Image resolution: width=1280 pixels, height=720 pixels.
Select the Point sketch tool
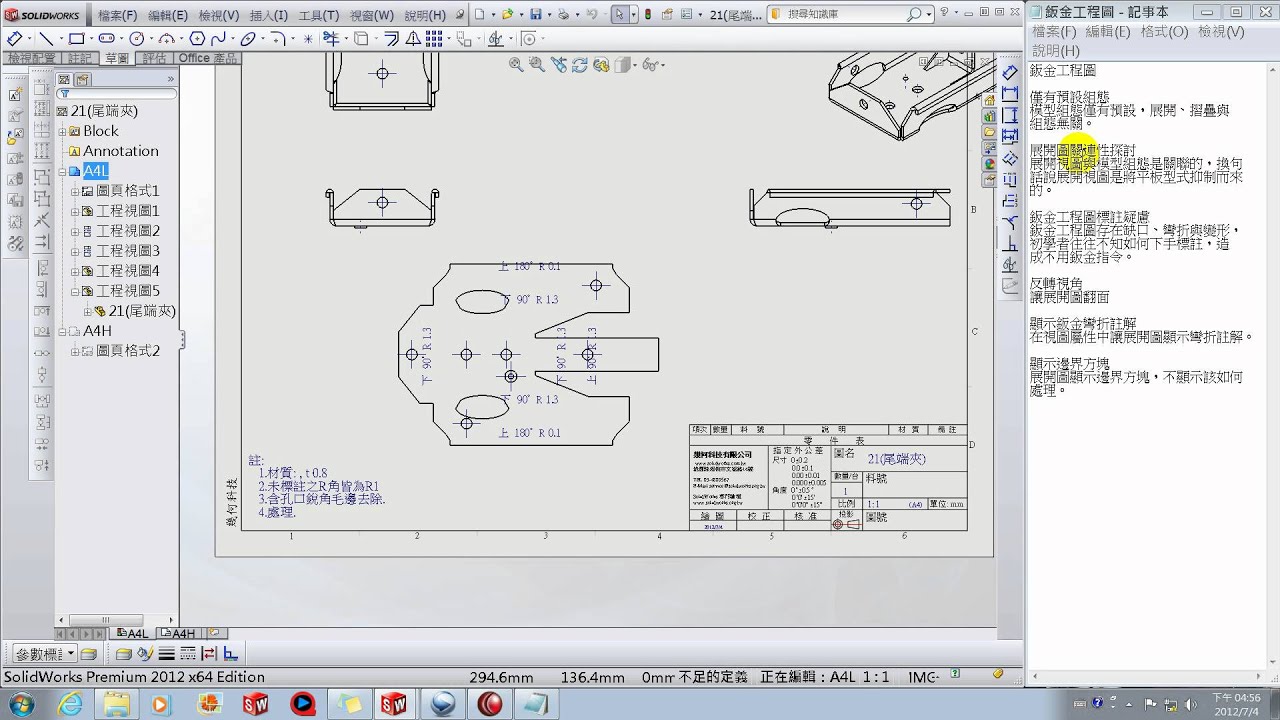point(308,38)
